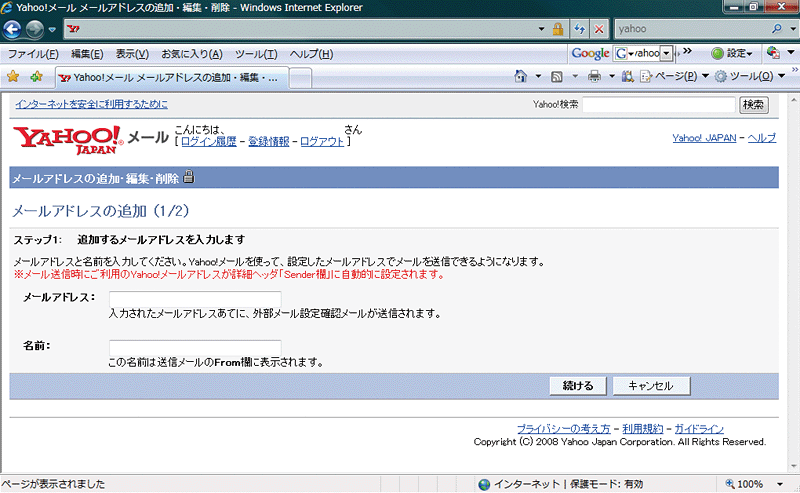Open the 編集(E) menu

coord(87,54)
